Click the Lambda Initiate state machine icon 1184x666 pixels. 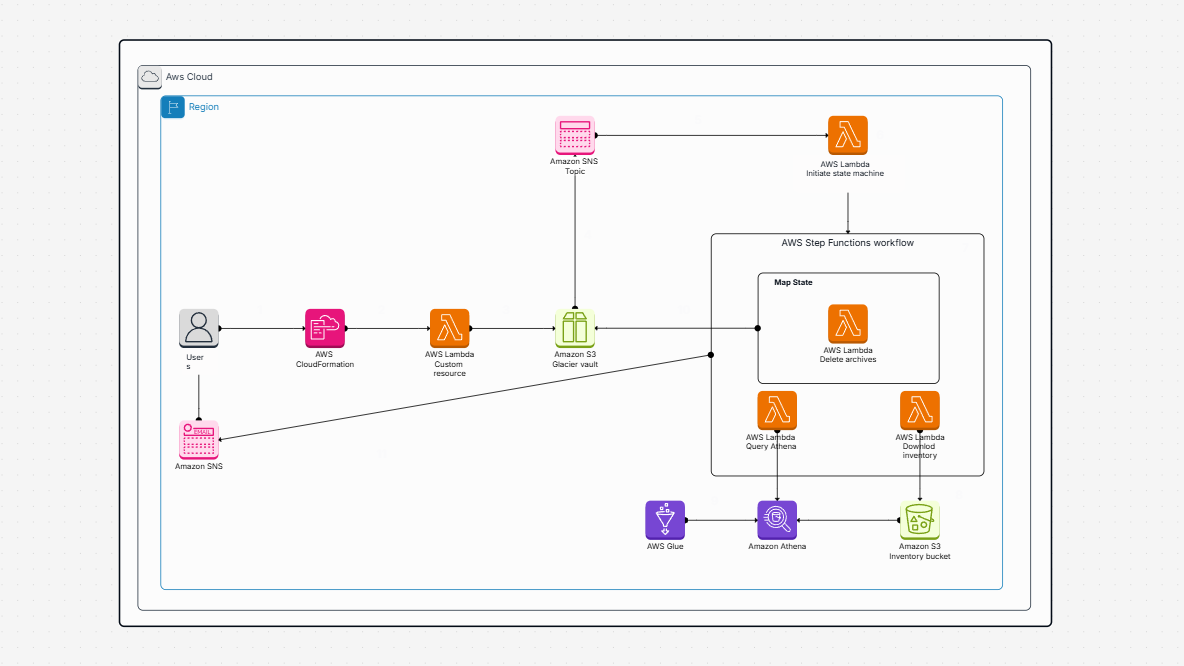[x=847, y=135]
